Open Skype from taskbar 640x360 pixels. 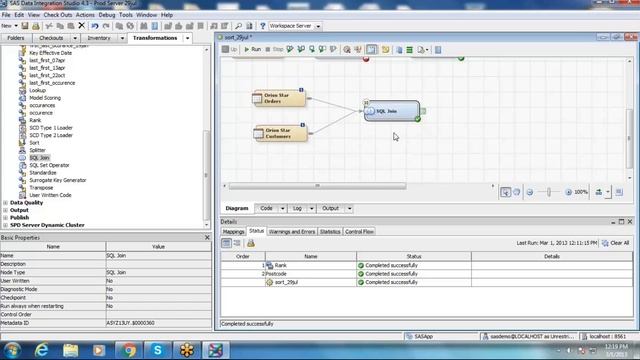pyautogui.click(x=158, y=350)
